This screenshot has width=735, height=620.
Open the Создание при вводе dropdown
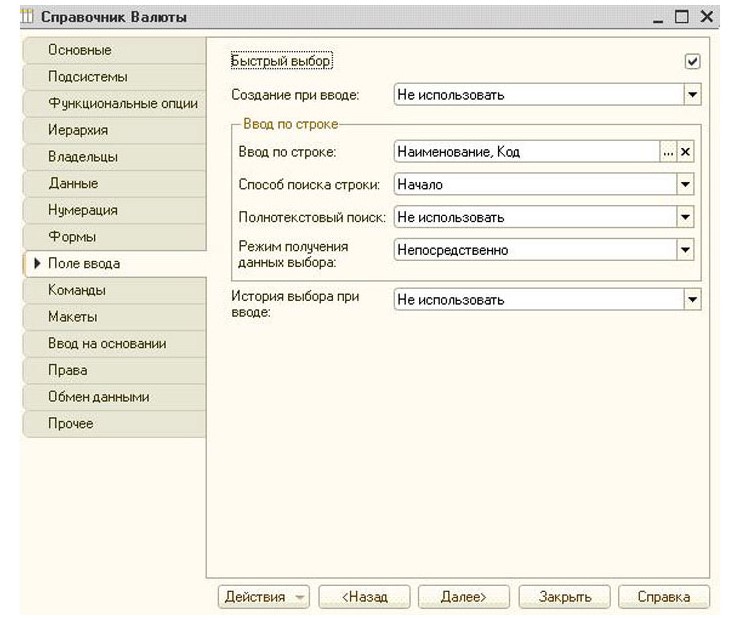[x=692, y=95]
